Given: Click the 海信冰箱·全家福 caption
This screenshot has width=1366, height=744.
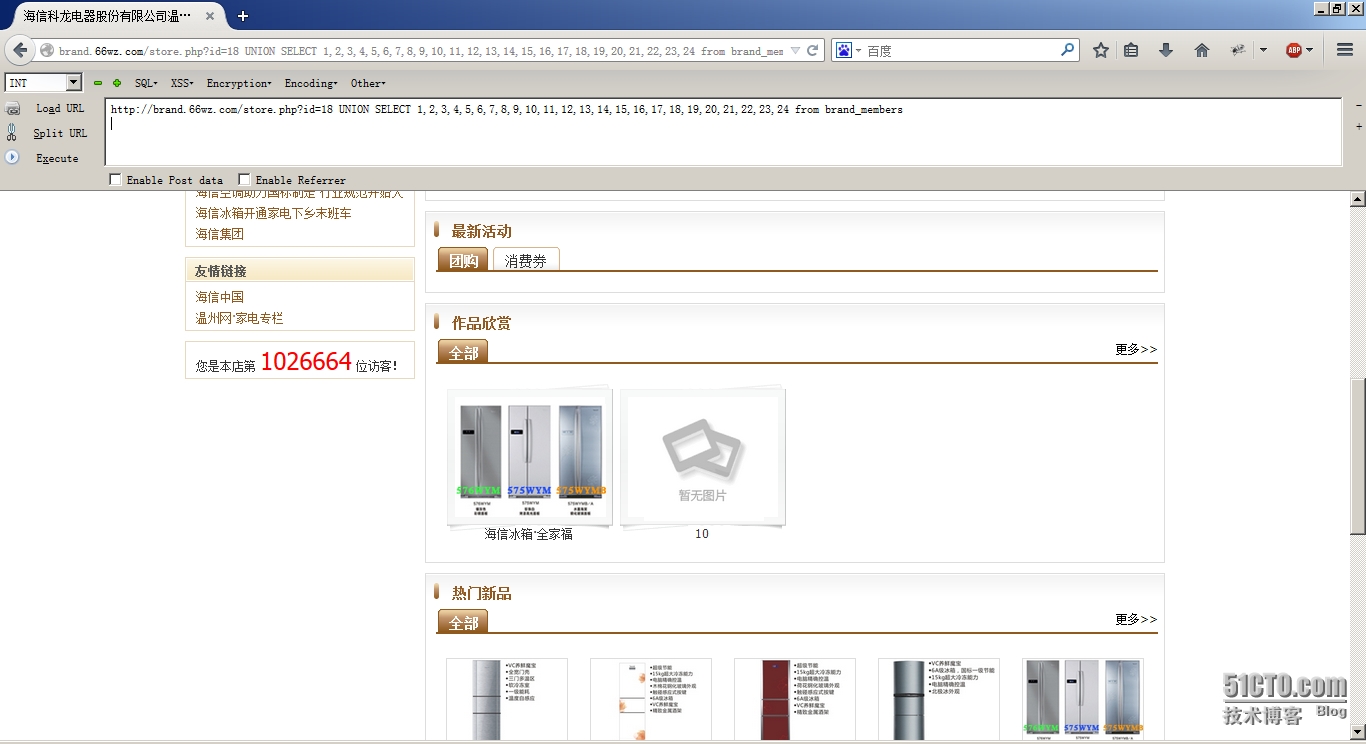Looking at the screenshot, I should click(529, 534).
